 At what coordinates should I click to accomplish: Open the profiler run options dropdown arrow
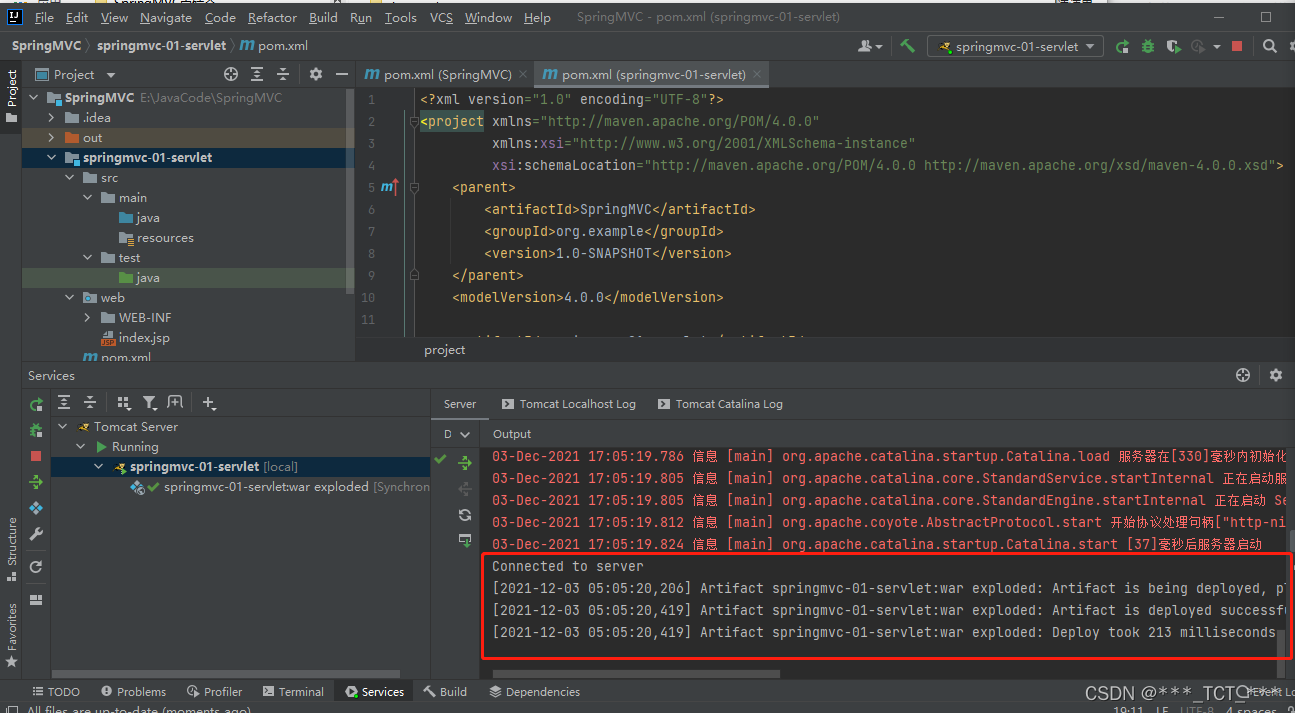coord(1216,46)
